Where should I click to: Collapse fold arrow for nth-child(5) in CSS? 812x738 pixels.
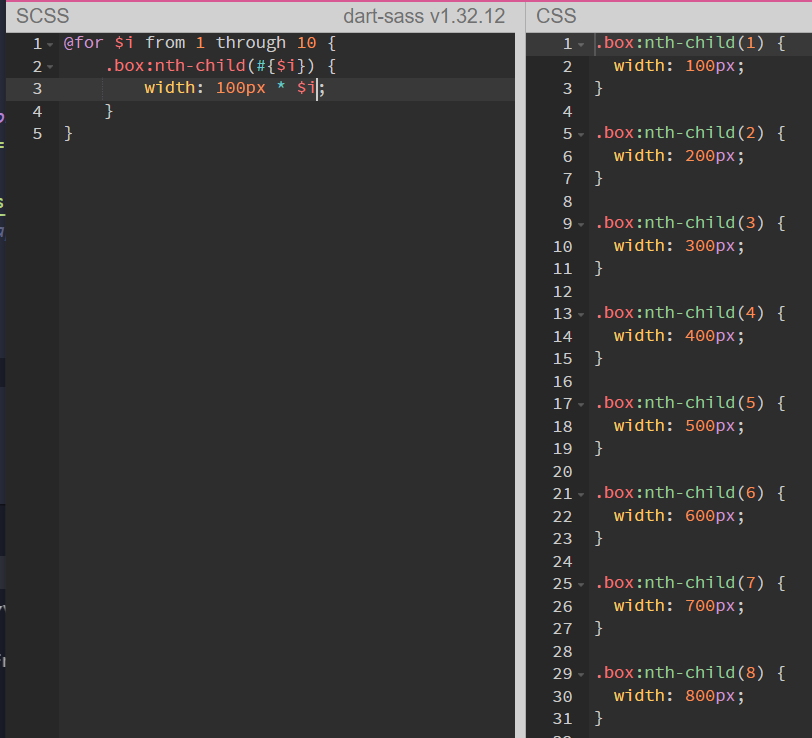(x=581, y=405)
